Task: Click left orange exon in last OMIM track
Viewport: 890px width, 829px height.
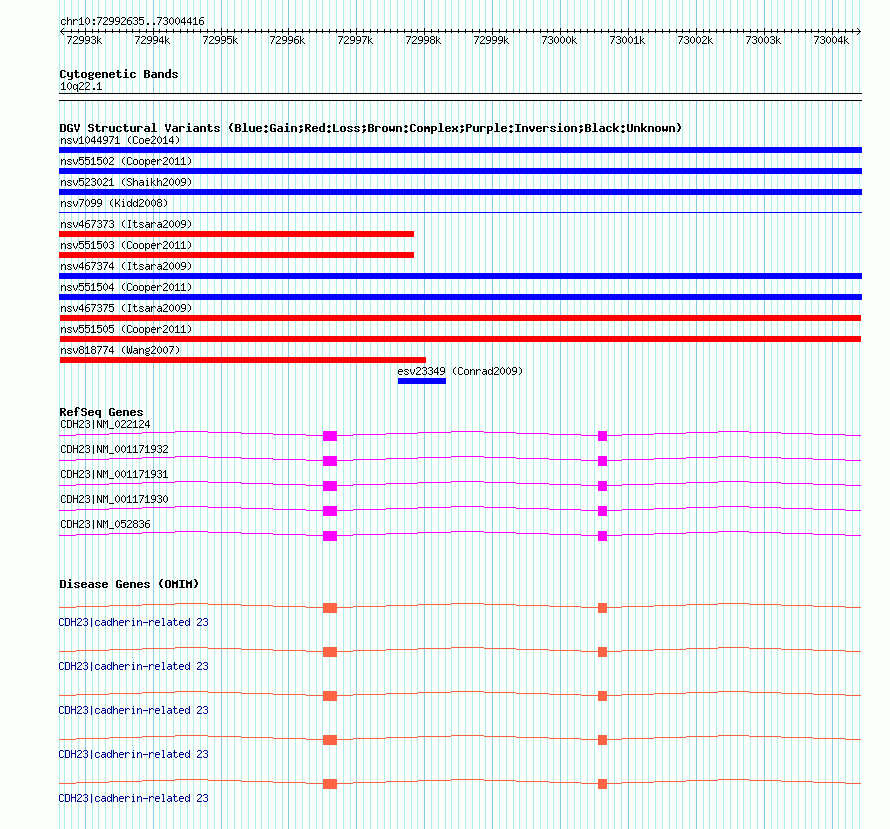Action: pos(330,784)
